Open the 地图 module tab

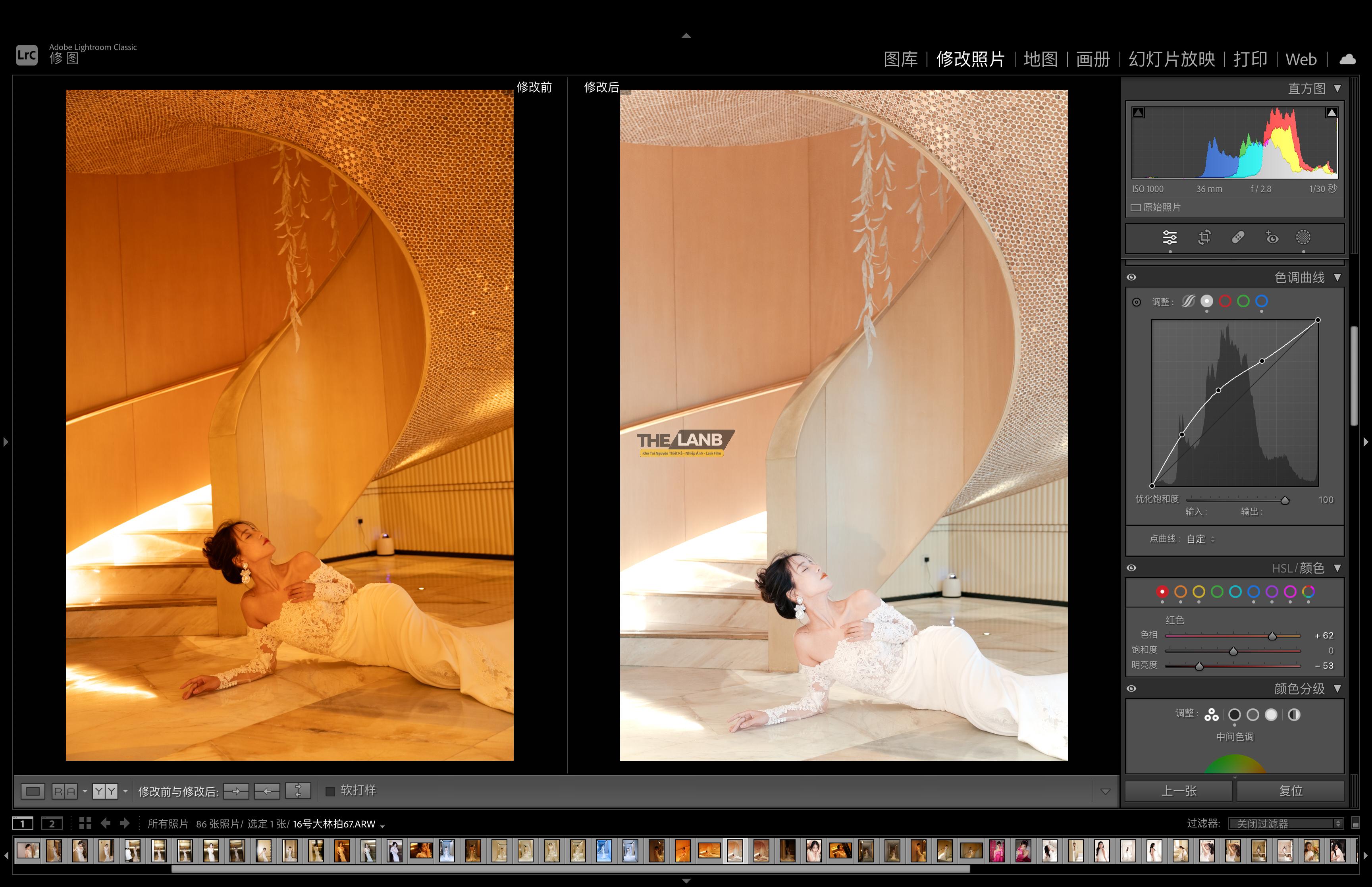(x=1041, y=59)
